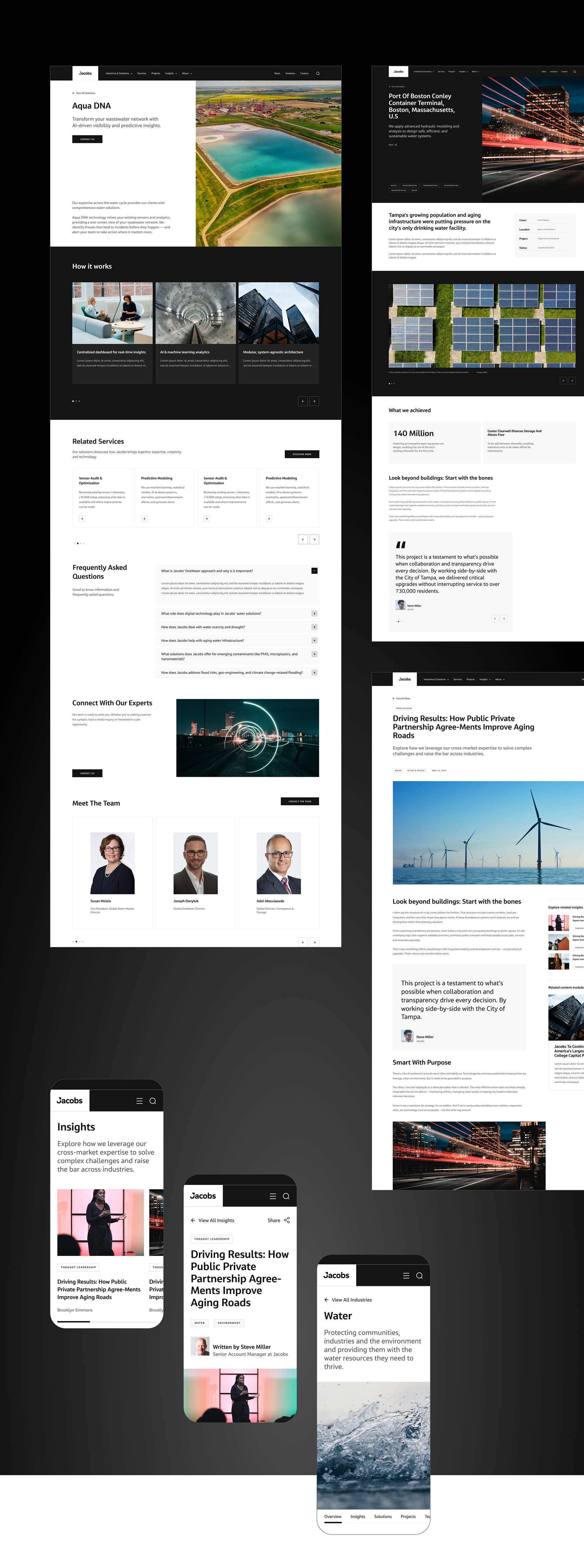Click the previous arrow under Meet The Team
The height and width of the screenshot is (1568, 584).
303,942
